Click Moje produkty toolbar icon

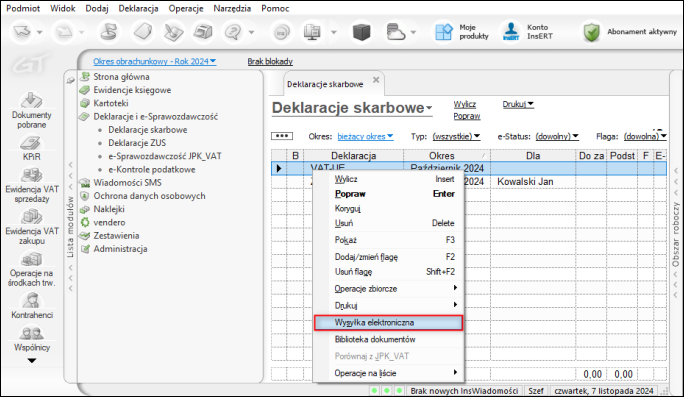coord(444,32)
